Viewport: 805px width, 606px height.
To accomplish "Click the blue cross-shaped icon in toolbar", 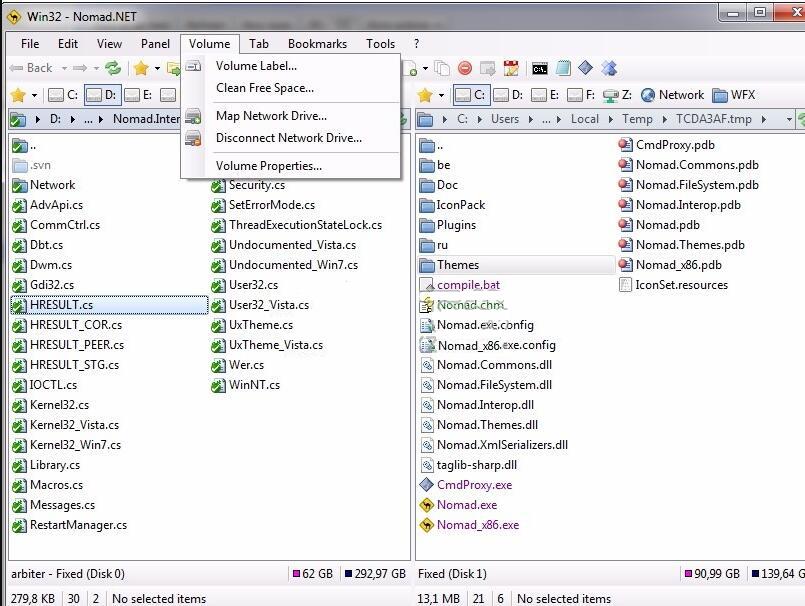I will pos(609,68).
